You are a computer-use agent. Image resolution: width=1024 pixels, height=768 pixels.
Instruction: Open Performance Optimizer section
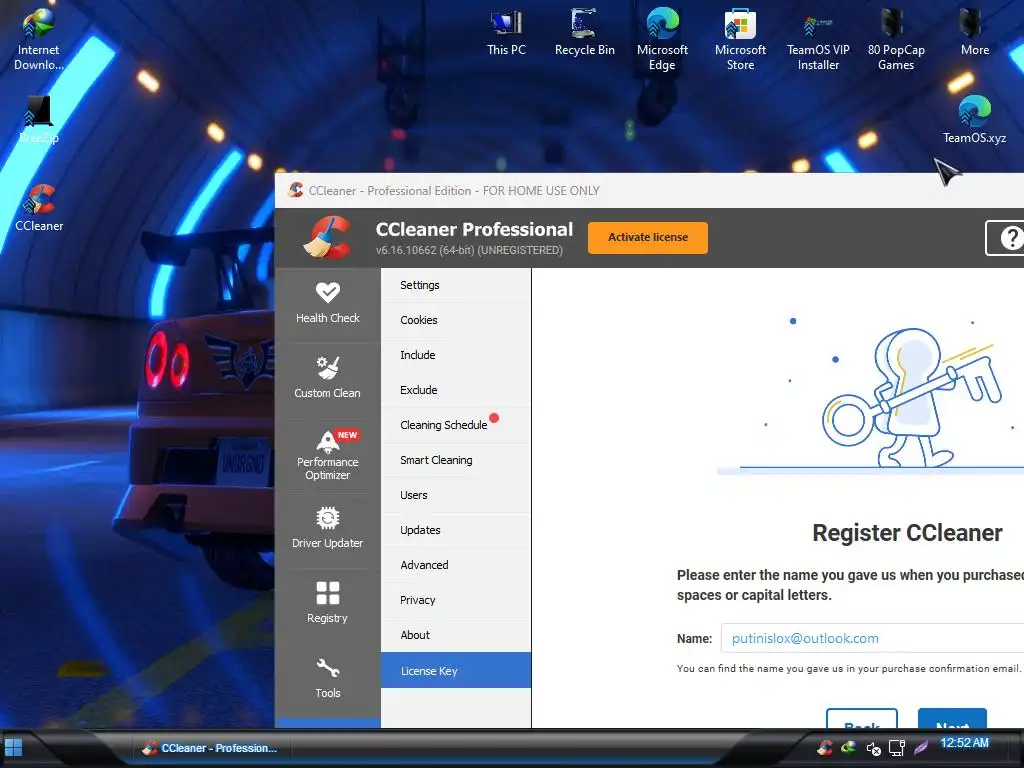pyautogui.click(x=327, y=455)
